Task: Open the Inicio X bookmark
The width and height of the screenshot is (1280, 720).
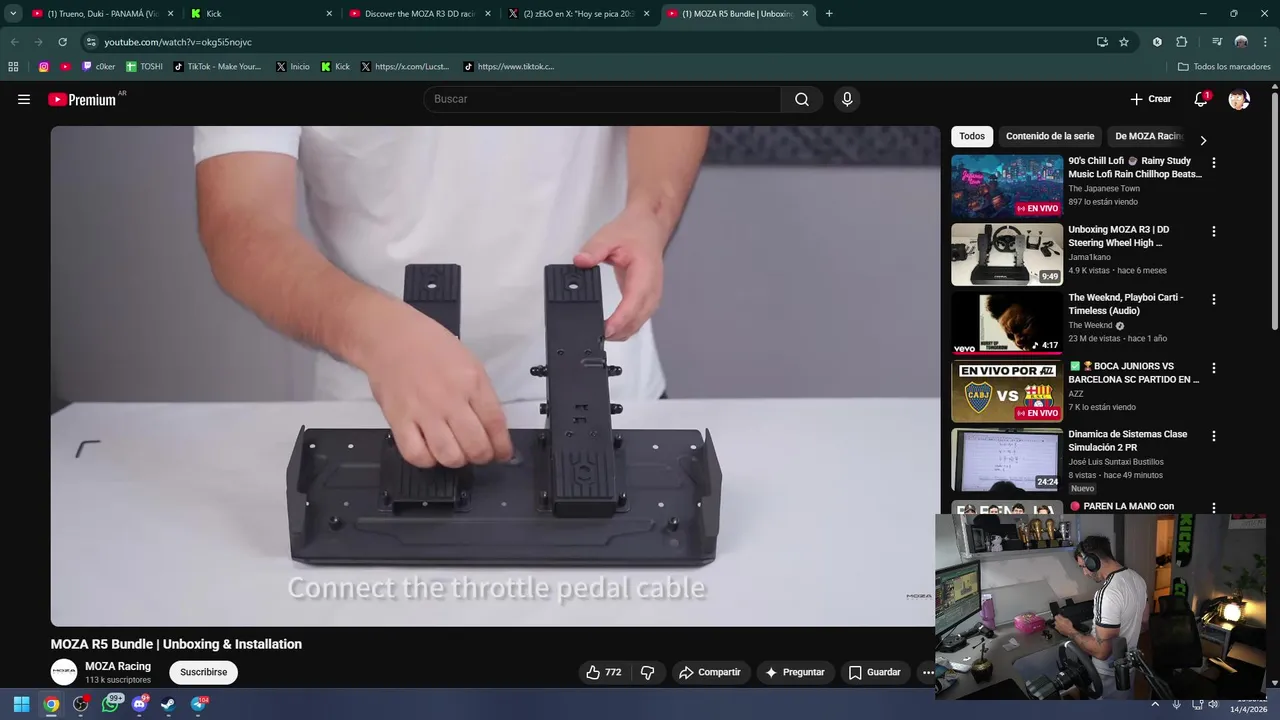Action: click(292, 67)
